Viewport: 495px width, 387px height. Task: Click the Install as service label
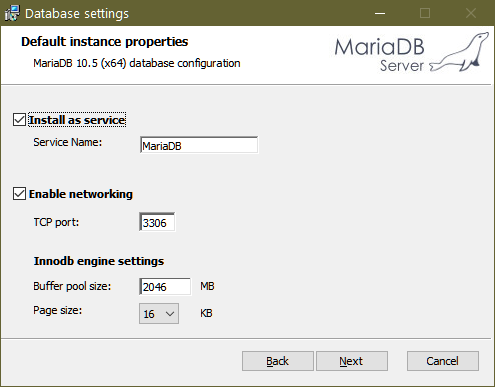pyautogui.click(x=77, y=120)
